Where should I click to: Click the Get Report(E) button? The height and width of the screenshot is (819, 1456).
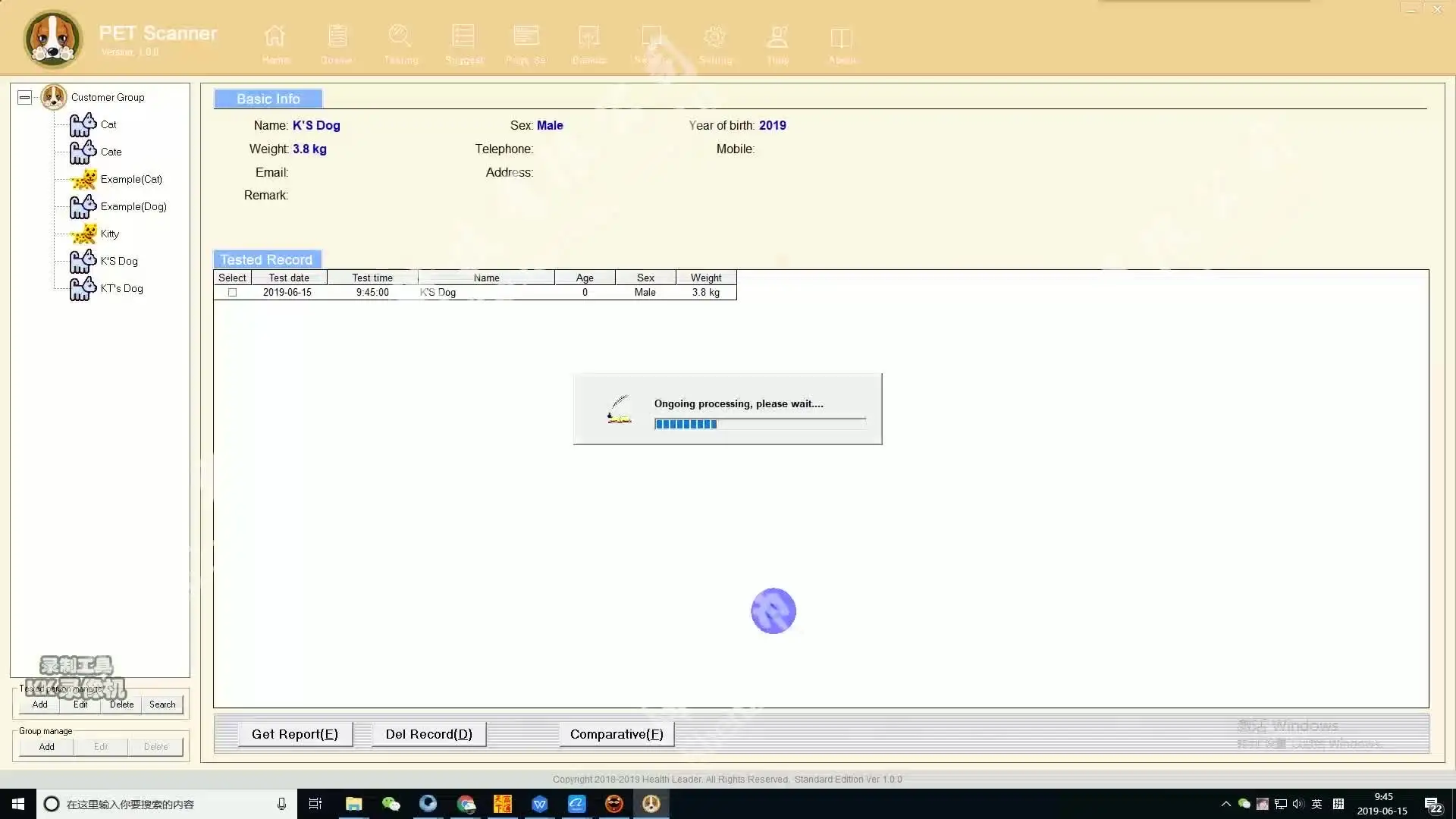(295, 734)
